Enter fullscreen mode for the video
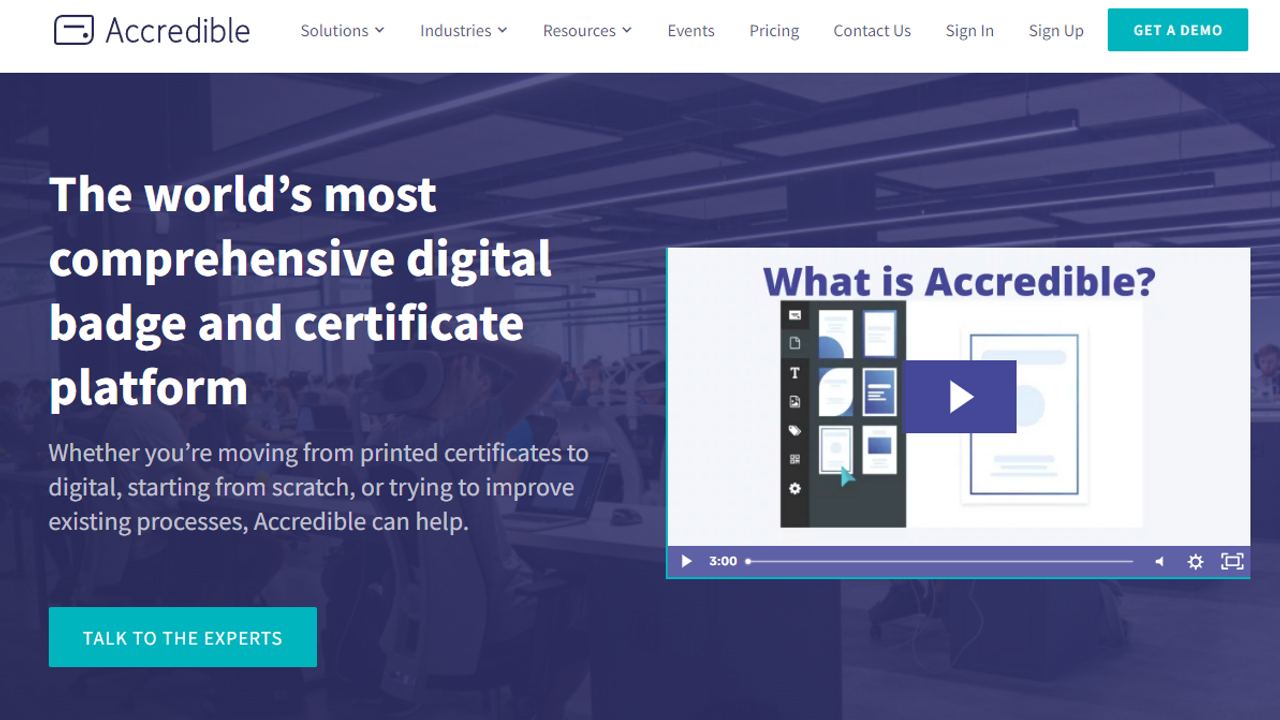This screenshot has height=720, width=1280. pos(1232,561)
